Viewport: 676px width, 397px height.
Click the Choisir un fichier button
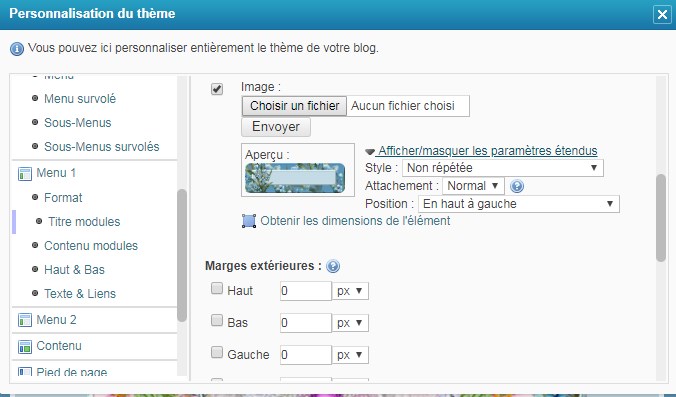(294, 106)
